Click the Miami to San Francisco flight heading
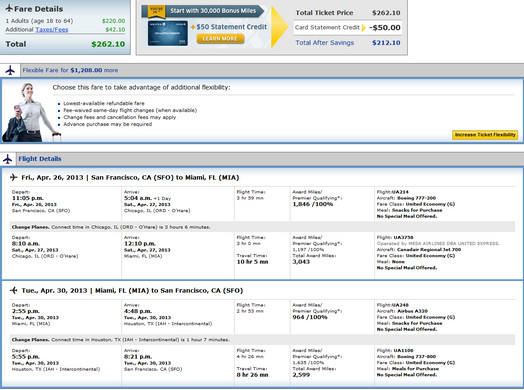This screenshot has height=390, width=524. tap(132, 290)
